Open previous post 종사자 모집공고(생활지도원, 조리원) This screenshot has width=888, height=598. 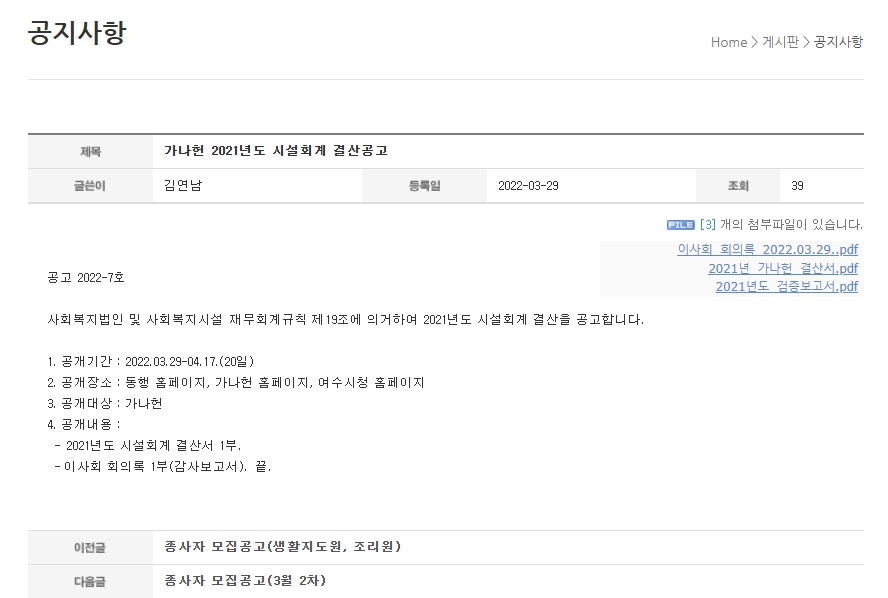point(282,546)
